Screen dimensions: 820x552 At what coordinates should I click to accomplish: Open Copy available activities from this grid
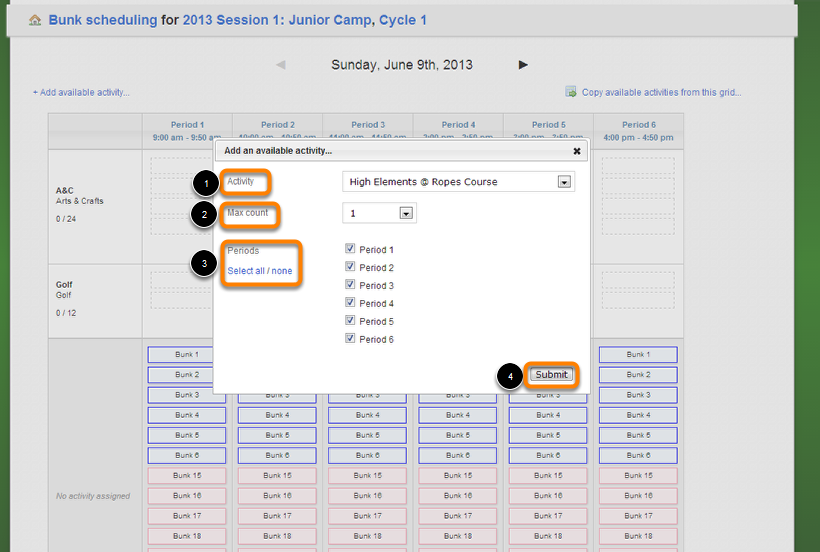coord(661,93)
